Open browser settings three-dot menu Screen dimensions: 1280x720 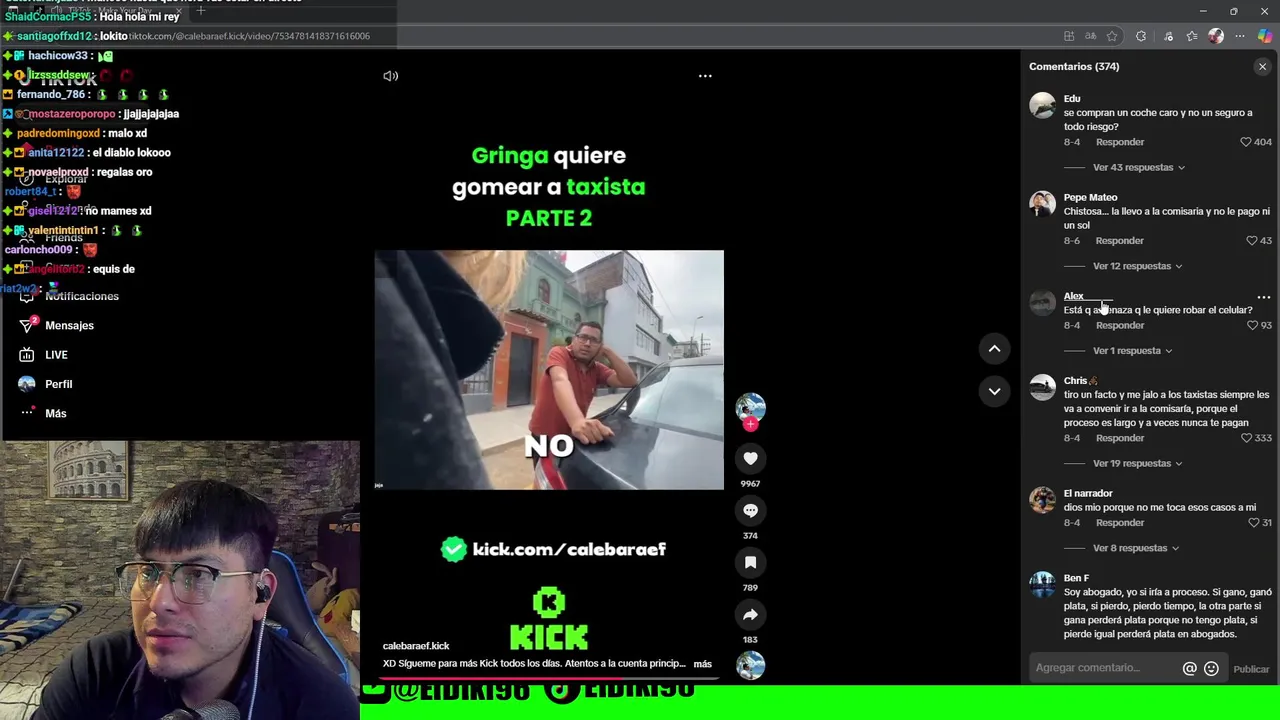point(1240,36)
